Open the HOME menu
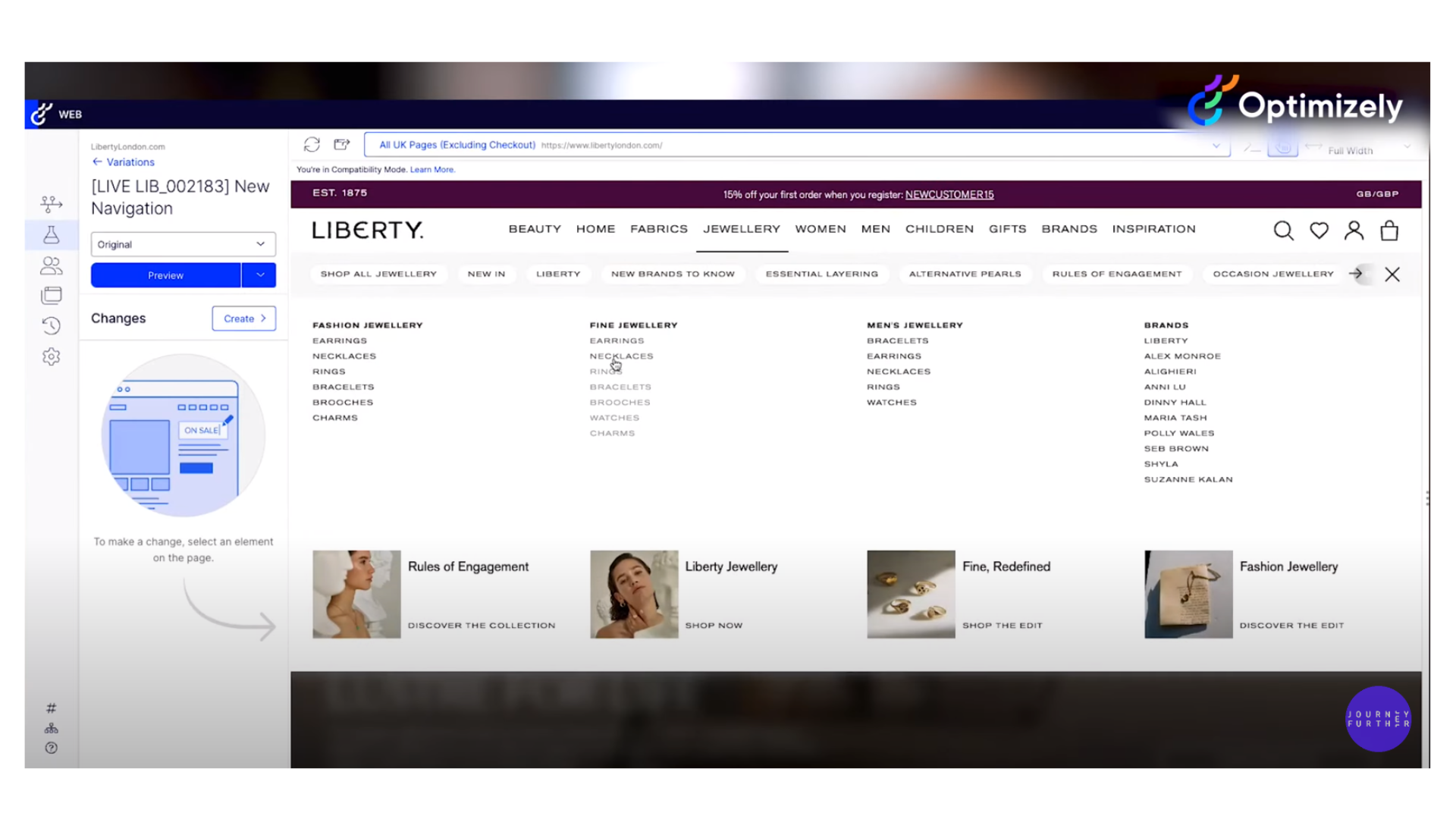This screenshot has height=819, width=1456. coord(595,229)
